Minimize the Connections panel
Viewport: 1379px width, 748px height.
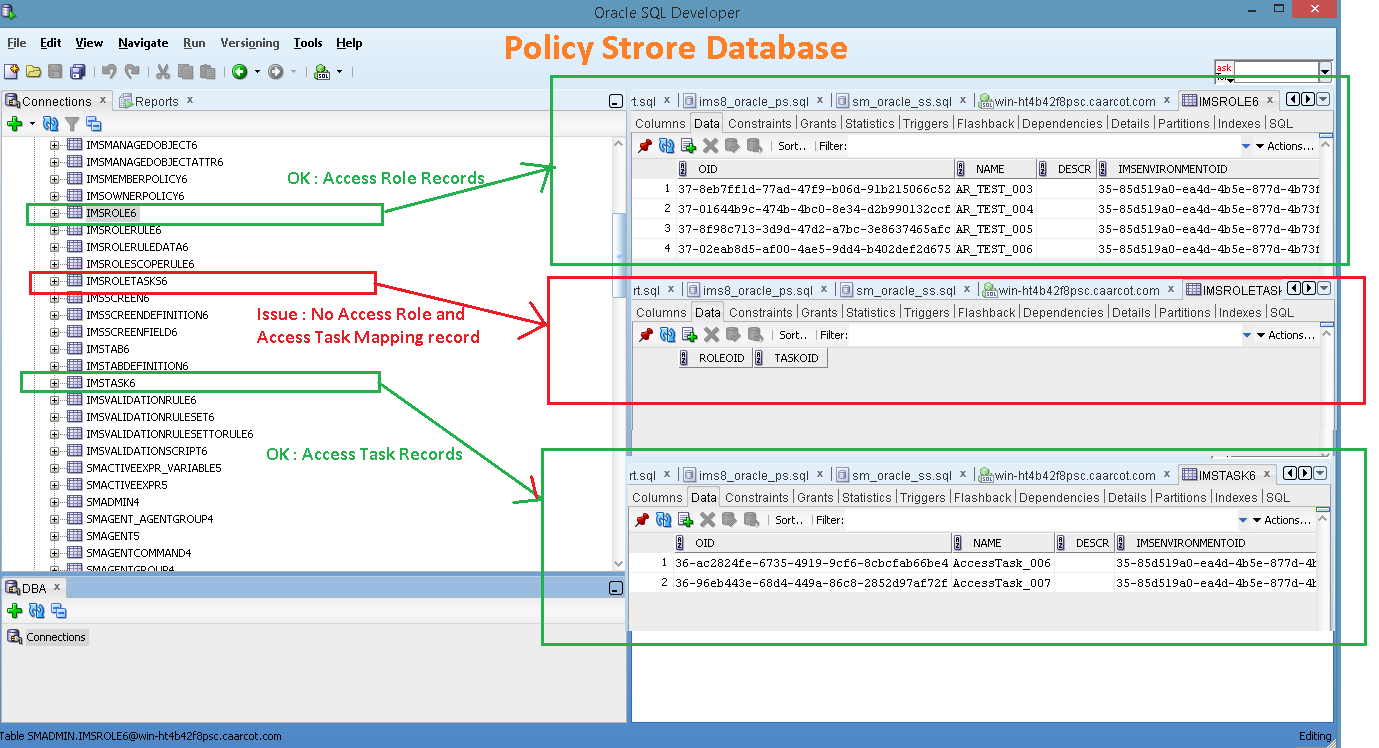(615, 102)
